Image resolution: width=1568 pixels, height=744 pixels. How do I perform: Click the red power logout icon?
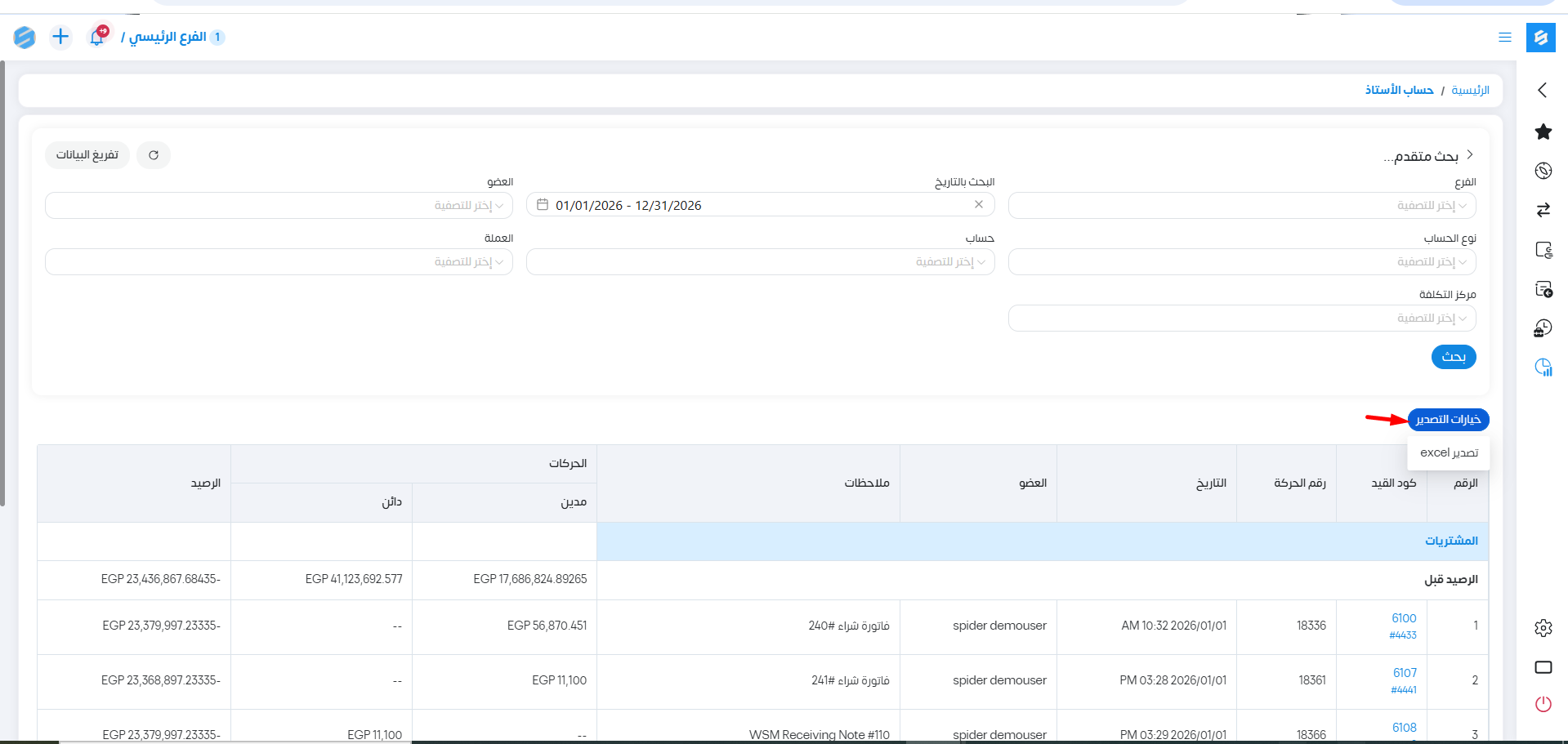click(x=1543, y=704)
